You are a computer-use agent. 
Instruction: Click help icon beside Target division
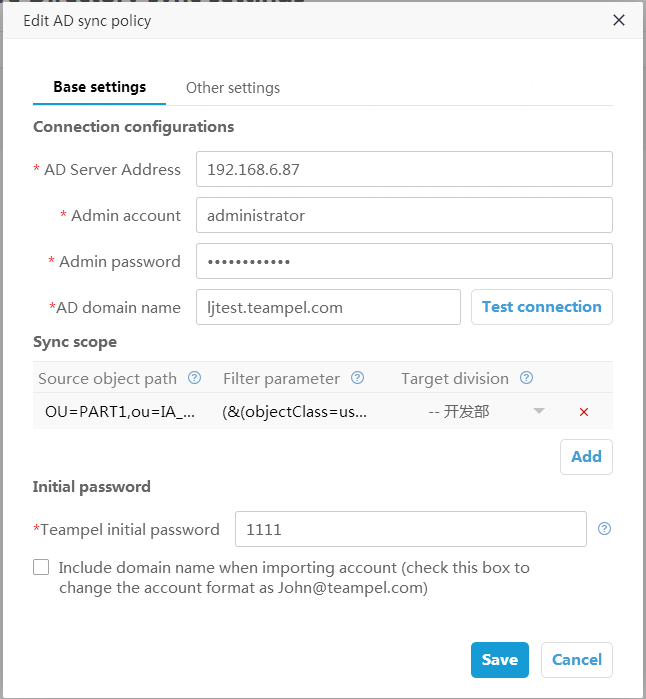pyautogui.click(x=526, y=378)
